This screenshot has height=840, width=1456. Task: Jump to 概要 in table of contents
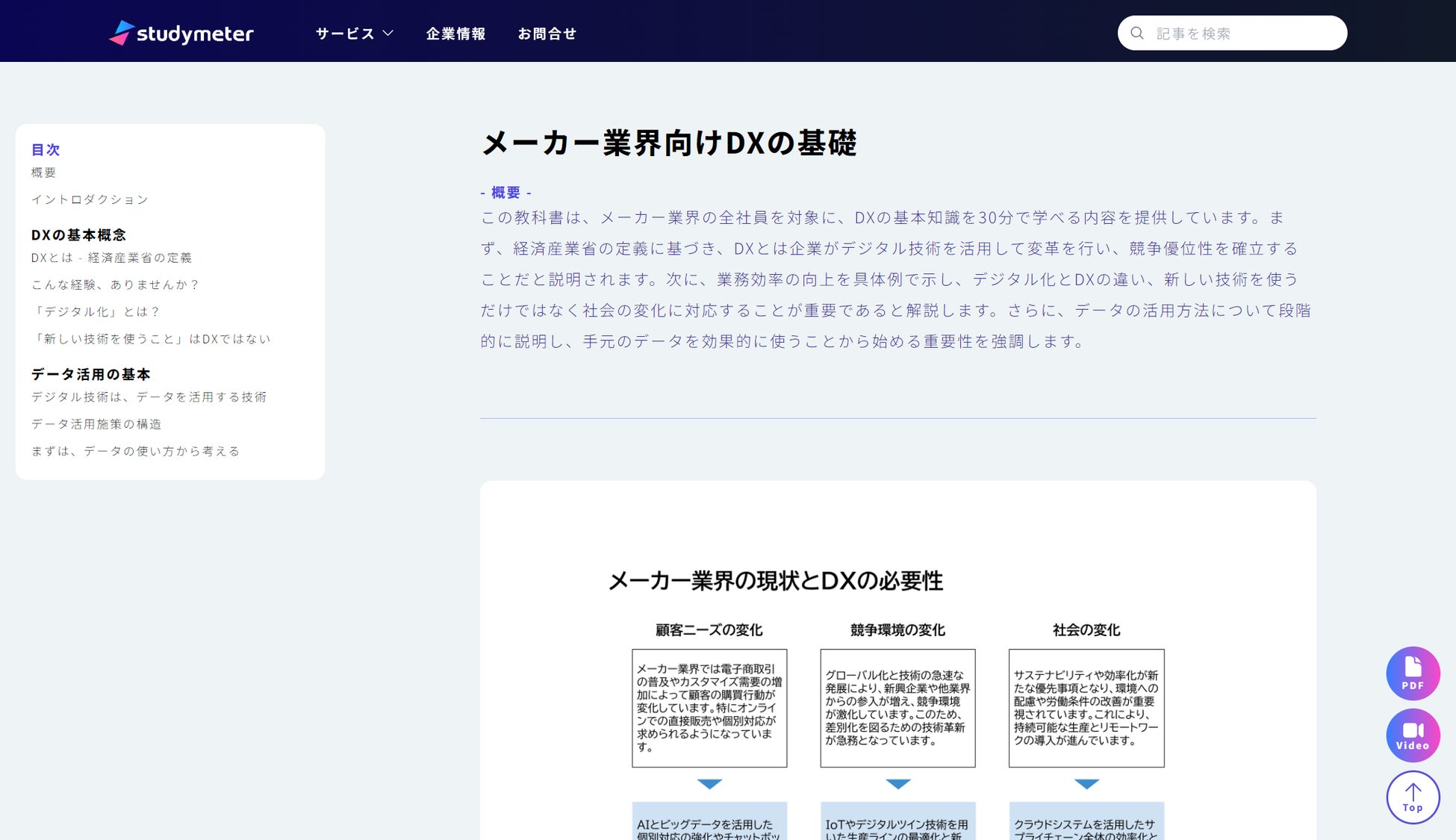coord(43,172)
